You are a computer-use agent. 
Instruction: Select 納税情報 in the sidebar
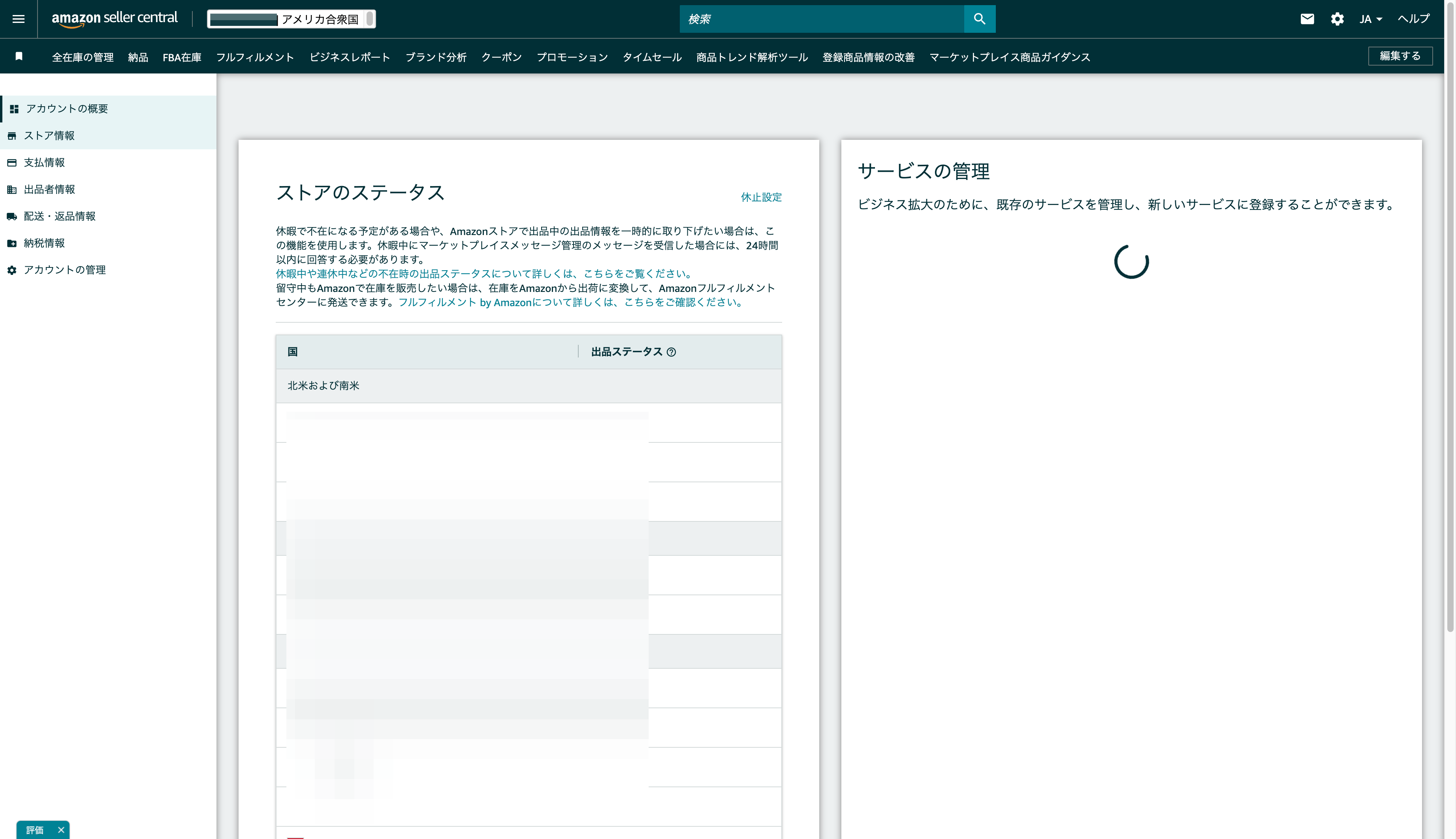108,243
